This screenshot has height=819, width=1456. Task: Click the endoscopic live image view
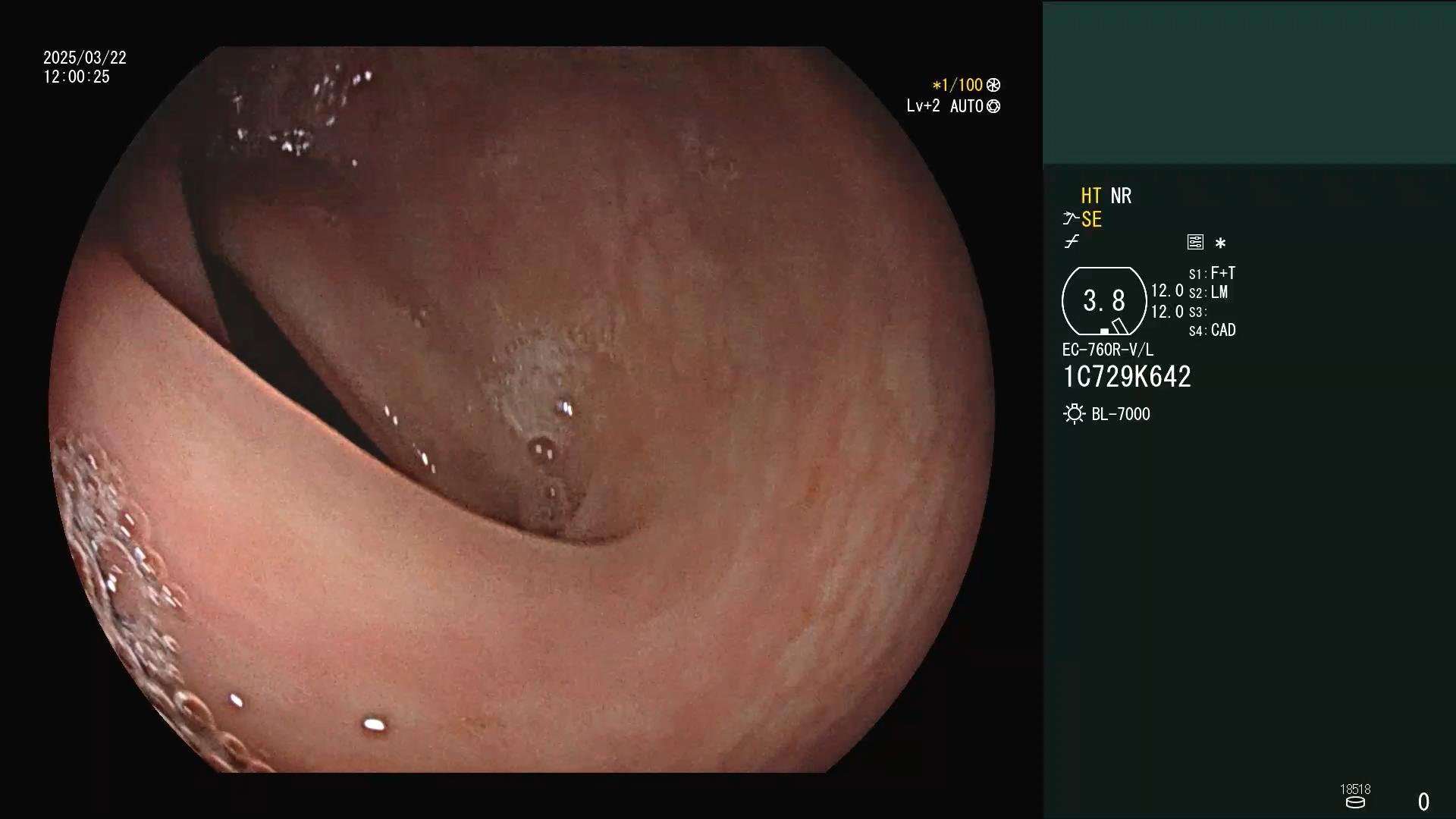pos(522,409)
